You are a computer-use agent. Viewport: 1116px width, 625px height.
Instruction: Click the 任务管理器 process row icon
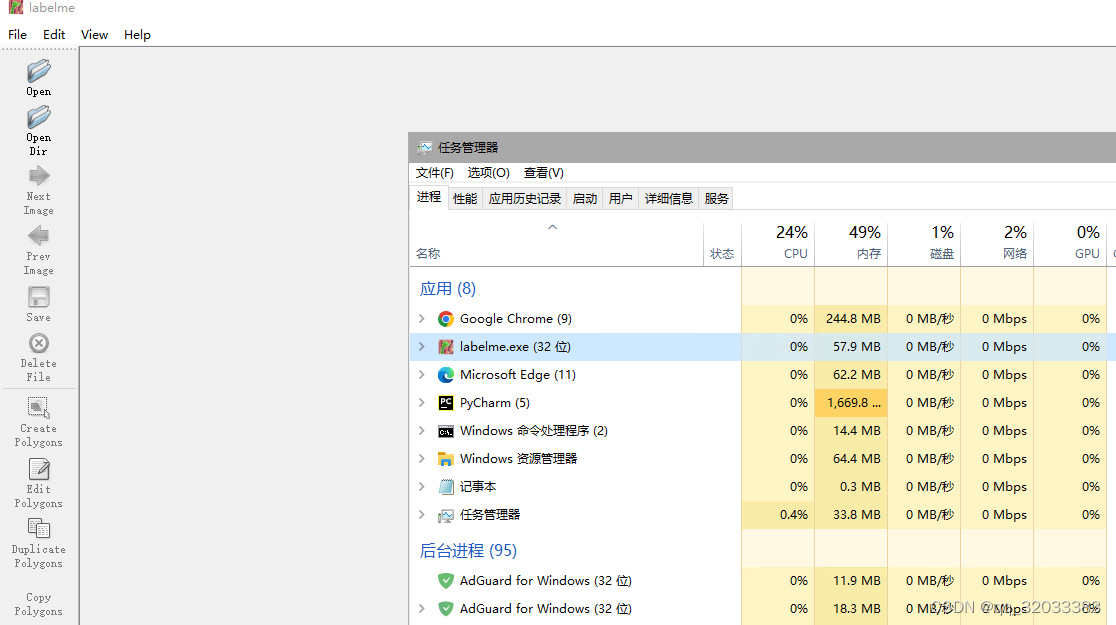(x=446, y=515)
